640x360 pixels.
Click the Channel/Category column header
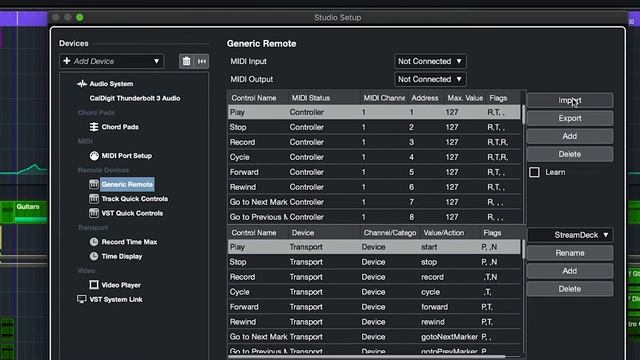(389, 233)
